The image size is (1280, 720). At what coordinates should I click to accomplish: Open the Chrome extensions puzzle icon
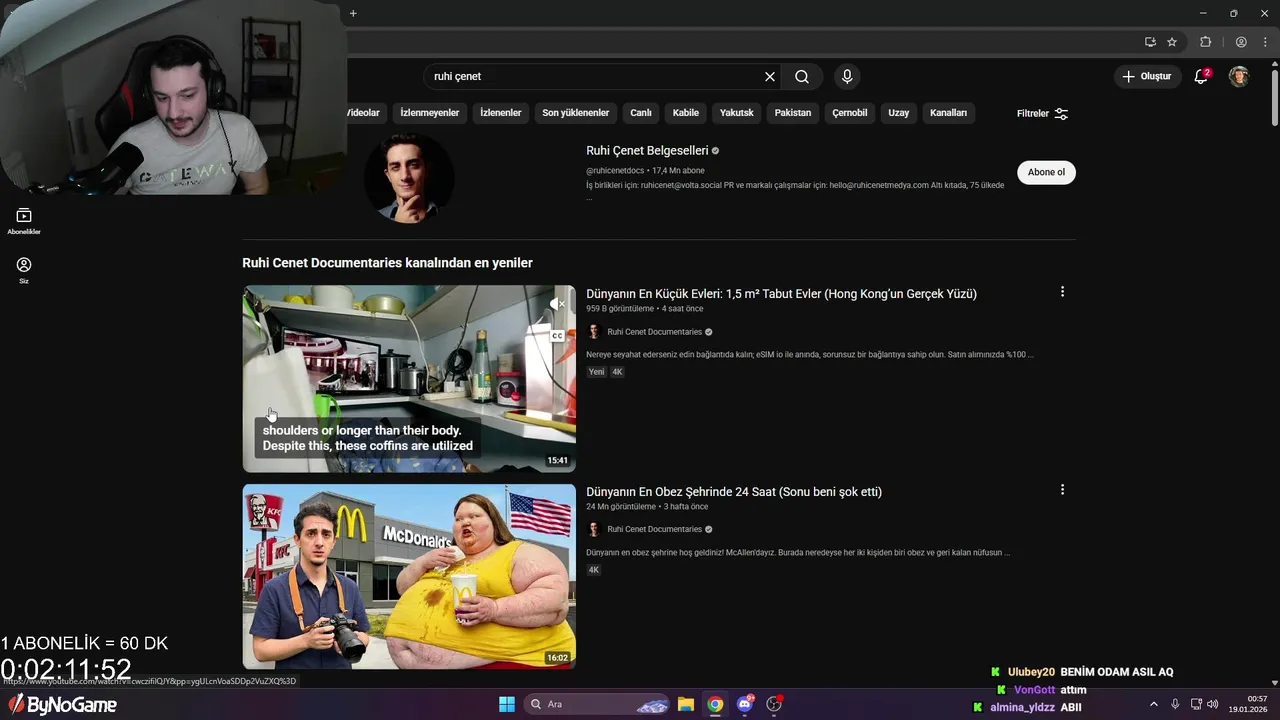[1205, 42]
